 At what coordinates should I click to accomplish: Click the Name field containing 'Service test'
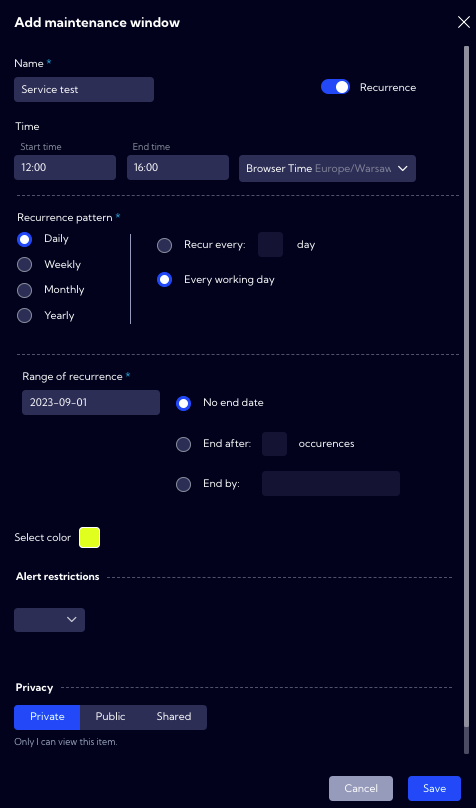(84, 90)
